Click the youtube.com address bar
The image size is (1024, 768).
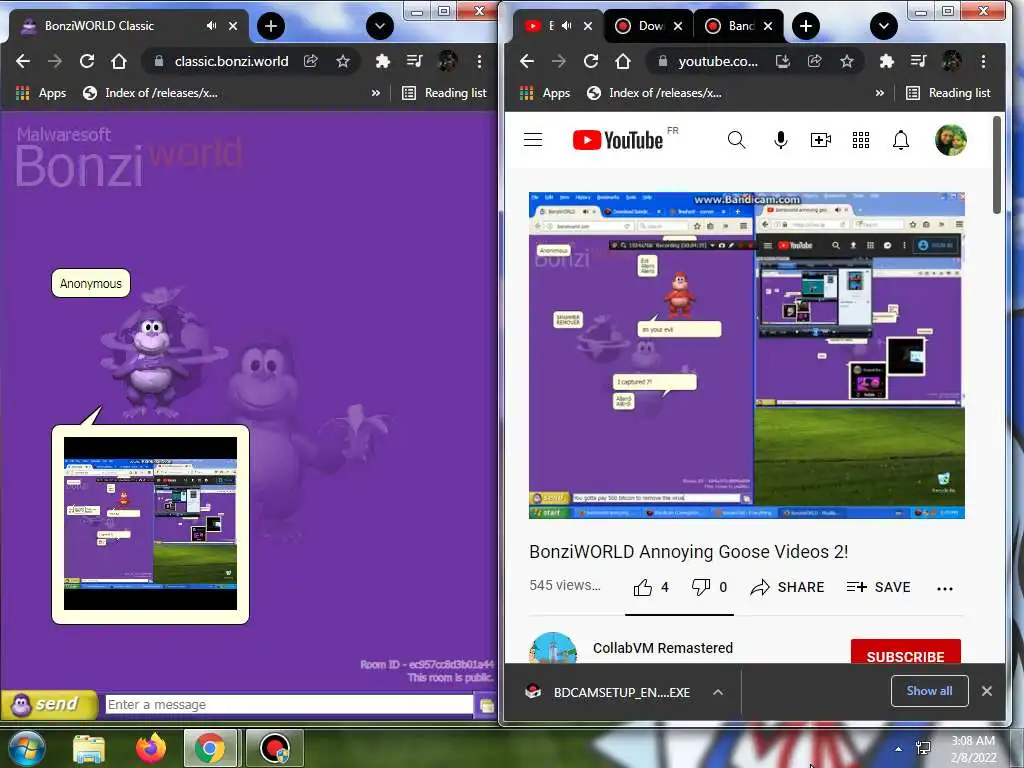click(x=717, y=61)
